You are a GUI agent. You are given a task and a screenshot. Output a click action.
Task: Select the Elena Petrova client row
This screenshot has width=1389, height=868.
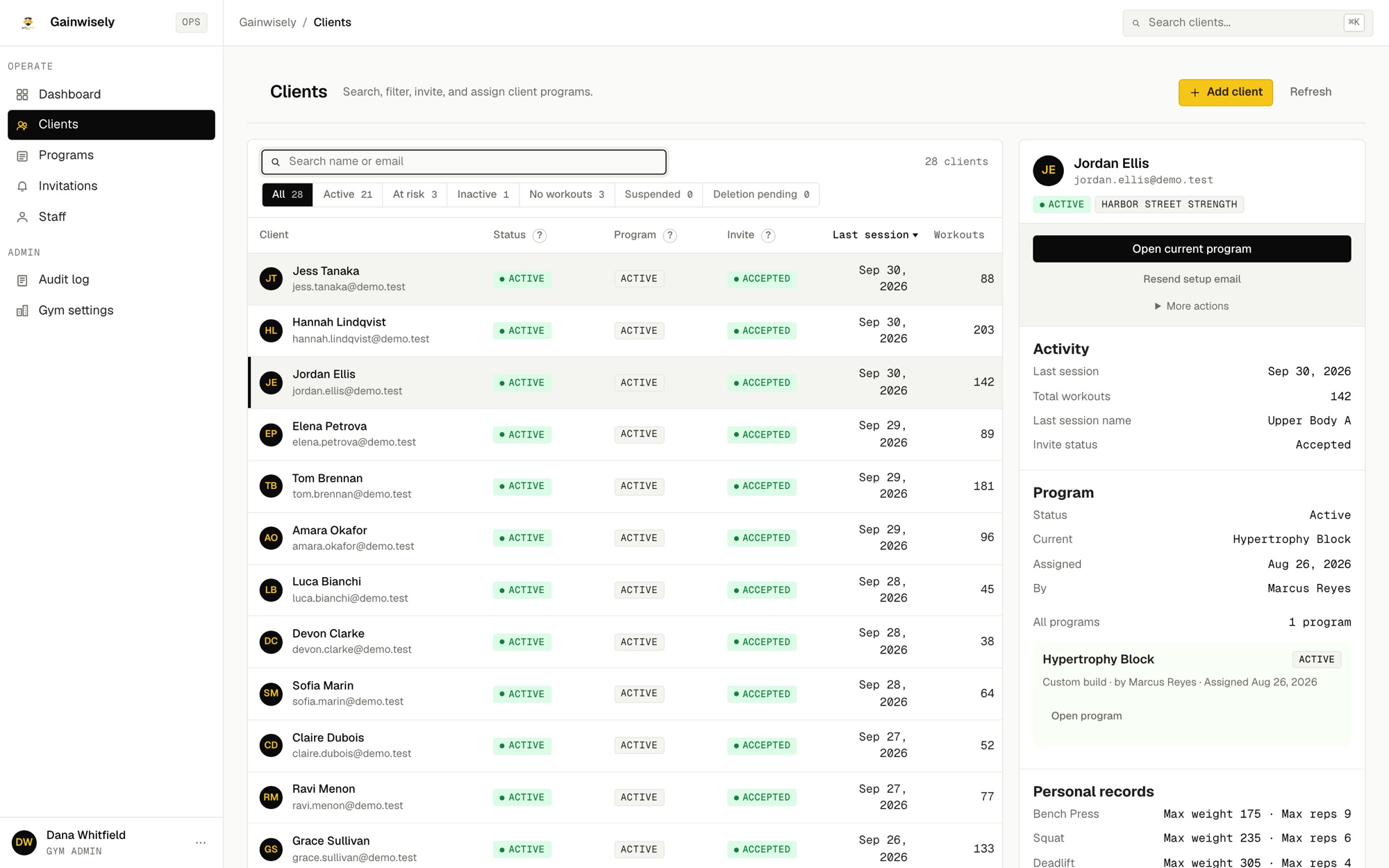pyautogui.click(x=625, y=434)
